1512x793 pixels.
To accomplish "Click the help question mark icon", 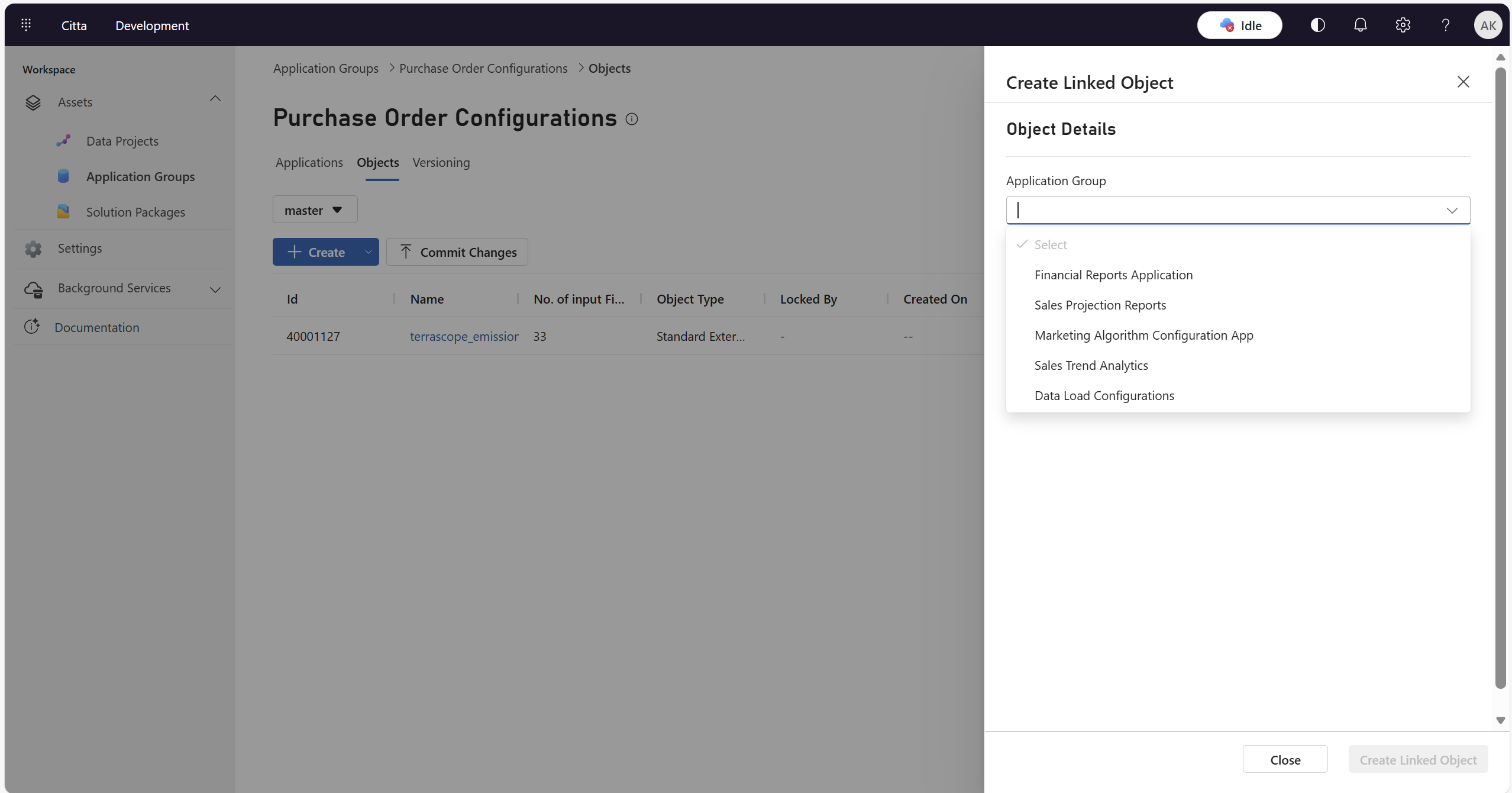I will point(1445,25).
